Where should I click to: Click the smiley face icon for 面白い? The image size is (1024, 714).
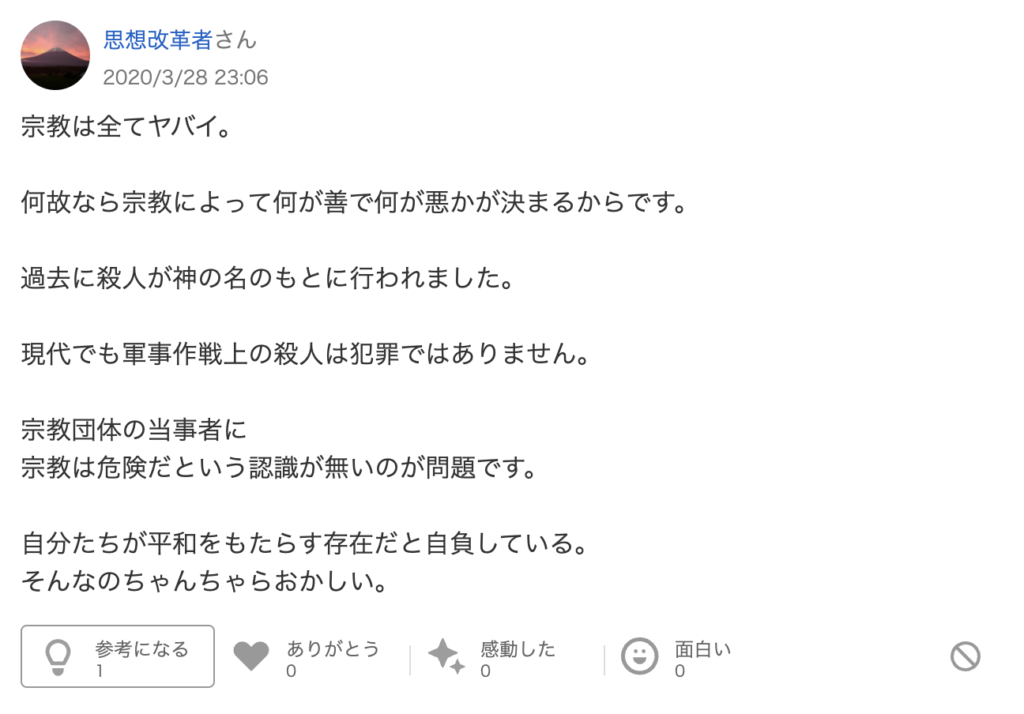[x=639, y=656]
